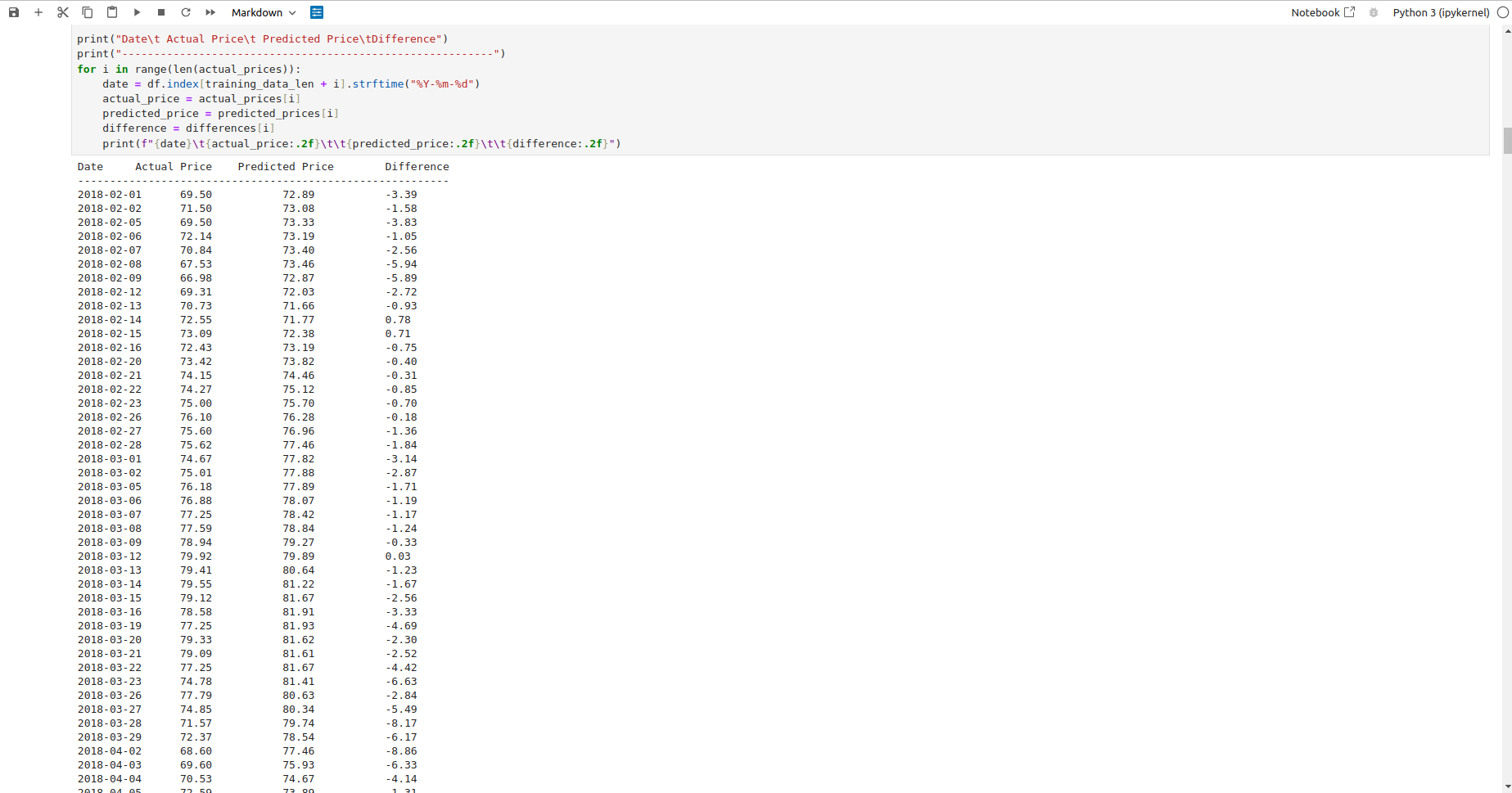Restart the kernel
Viewport: 1512px width, 793px height.
(x=186, y=12)
